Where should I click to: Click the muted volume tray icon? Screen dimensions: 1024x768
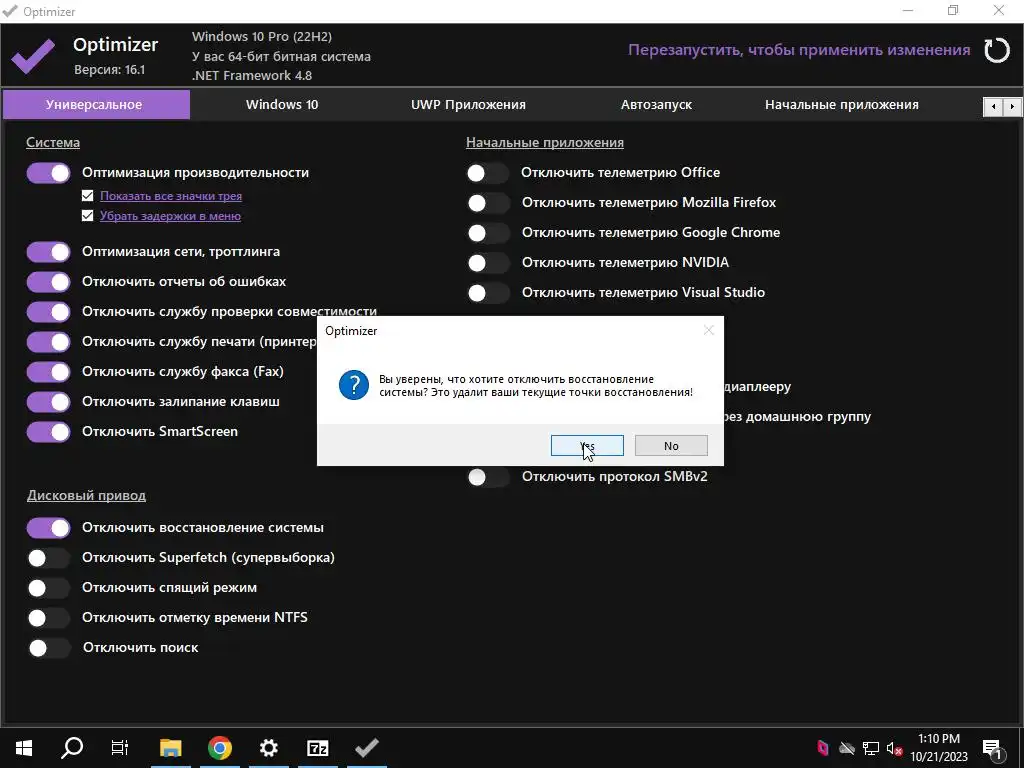point(894,748)
